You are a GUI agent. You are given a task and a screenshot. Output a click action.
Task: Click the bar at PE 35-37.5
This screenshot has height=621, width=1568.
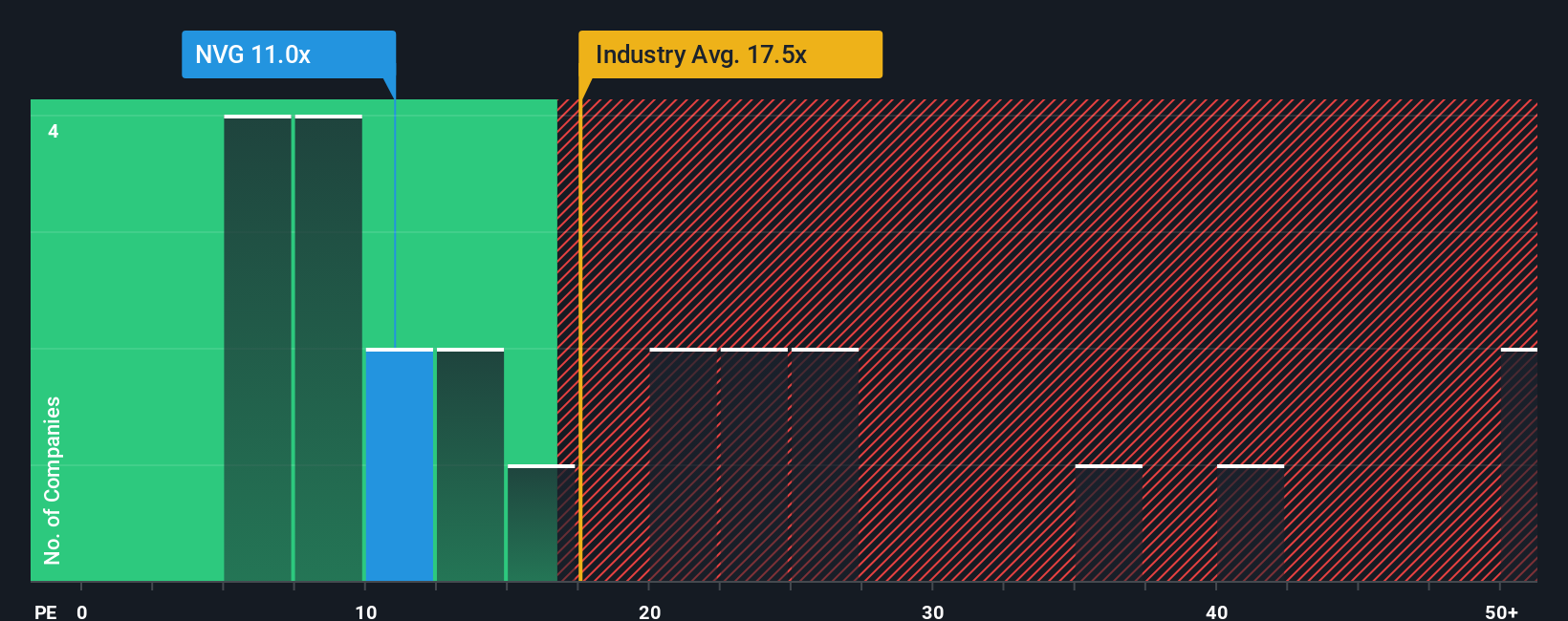click(x=1109, y=524)
